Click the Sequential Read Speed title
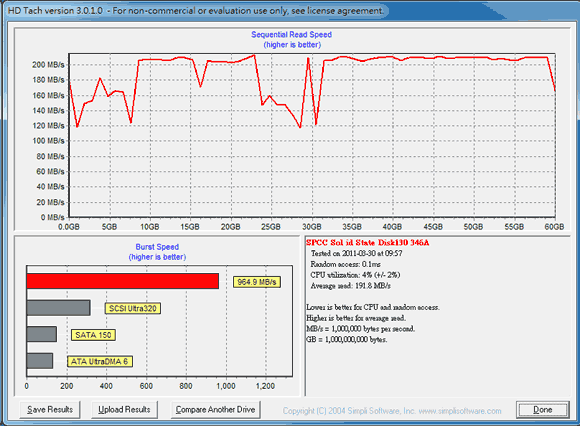580x426 pixels. [x=291, y=34]
